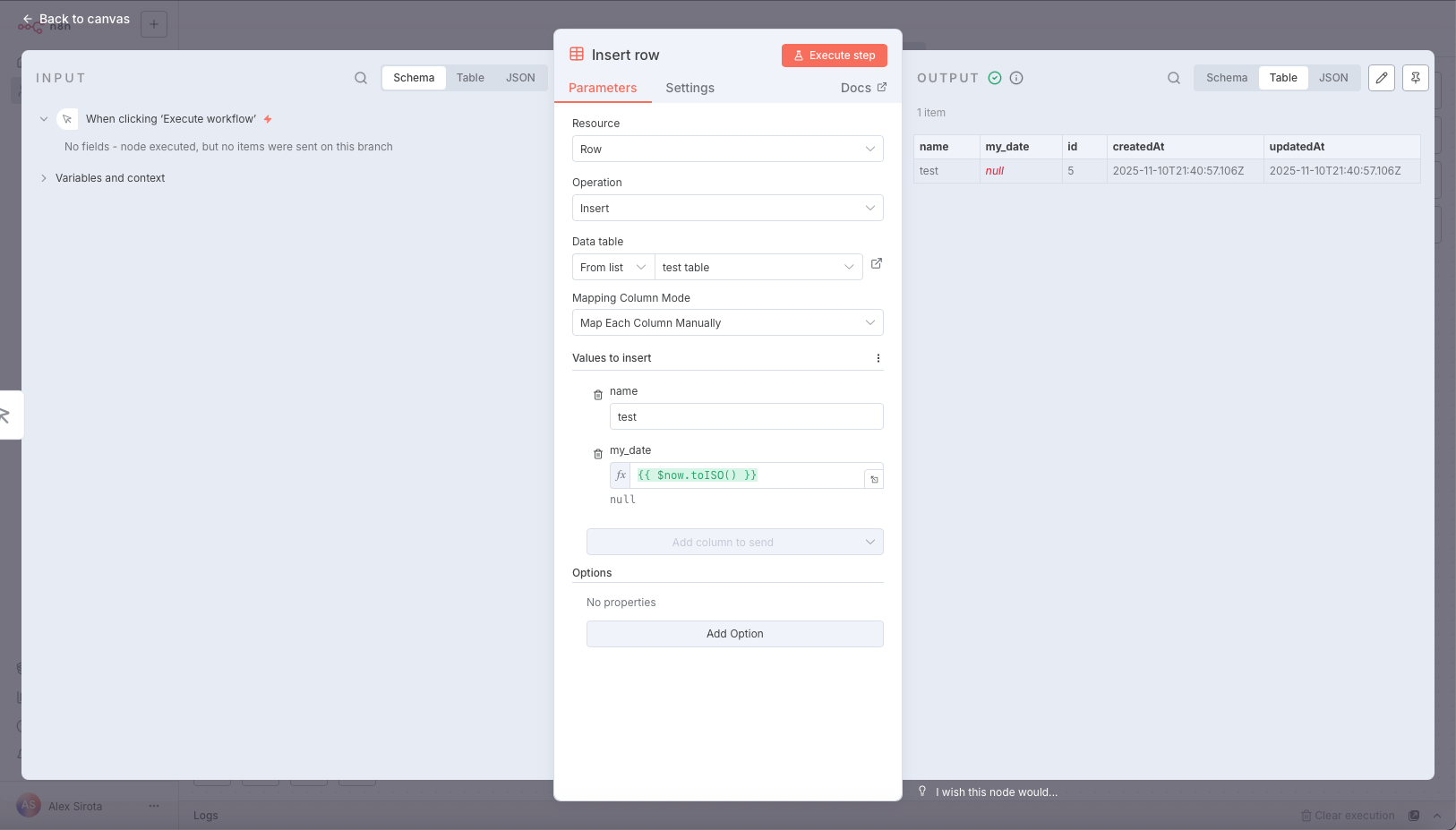Open the Alex Sirota user avatar
The image size is (1456, 830).
[x=29, y=806]
